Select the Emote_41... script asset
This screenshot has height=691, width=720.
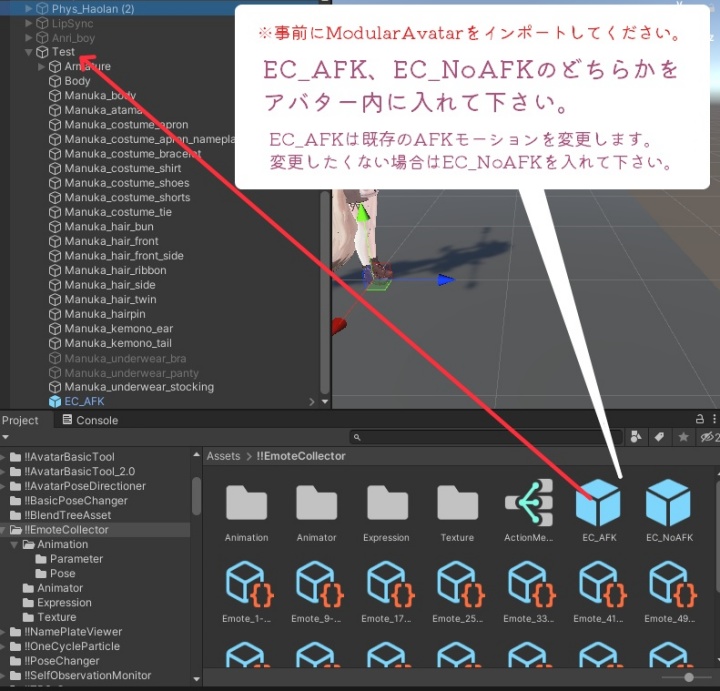click(601, 584)
